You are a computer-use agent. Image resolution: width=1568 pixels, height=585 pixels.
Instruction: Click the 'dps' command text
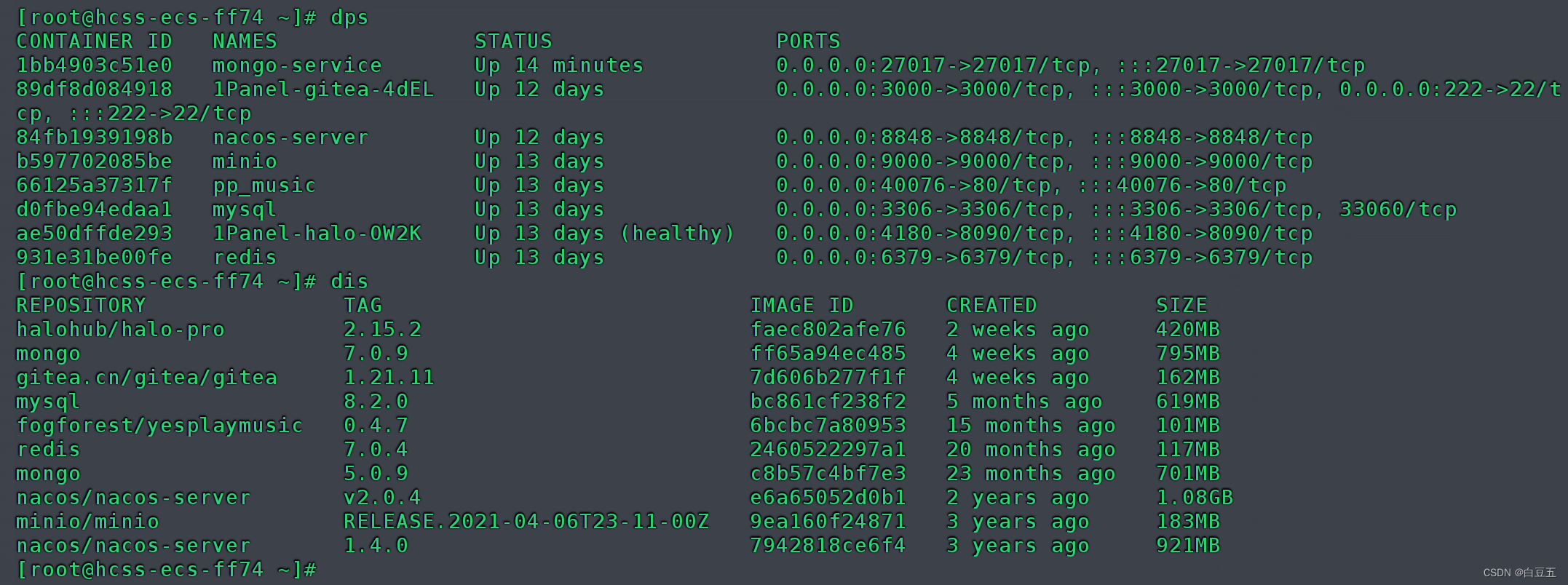pos(349,17)
